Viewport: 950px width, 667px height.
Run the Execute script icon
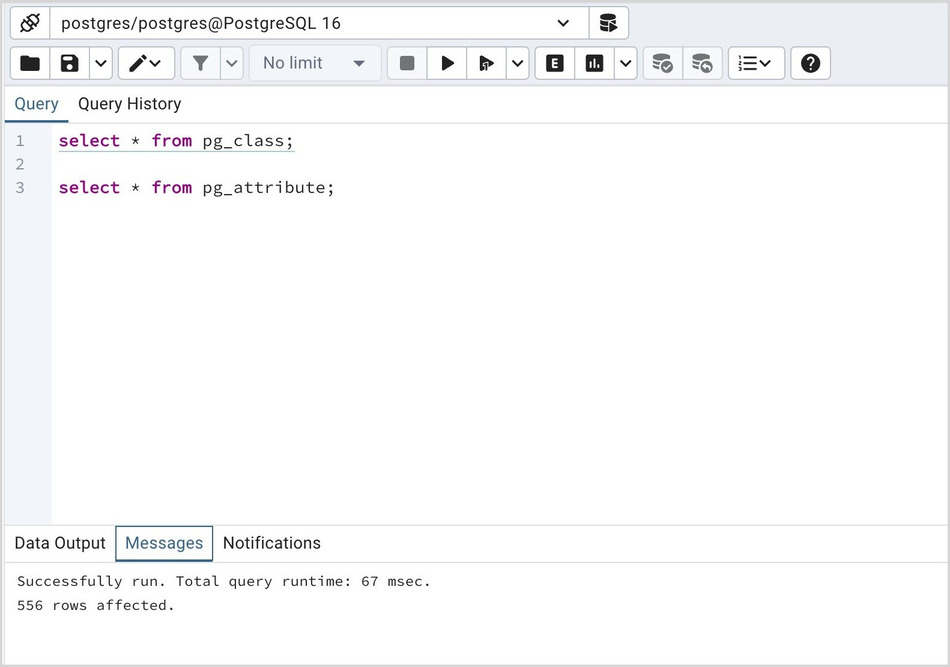(x=486, y=63)
